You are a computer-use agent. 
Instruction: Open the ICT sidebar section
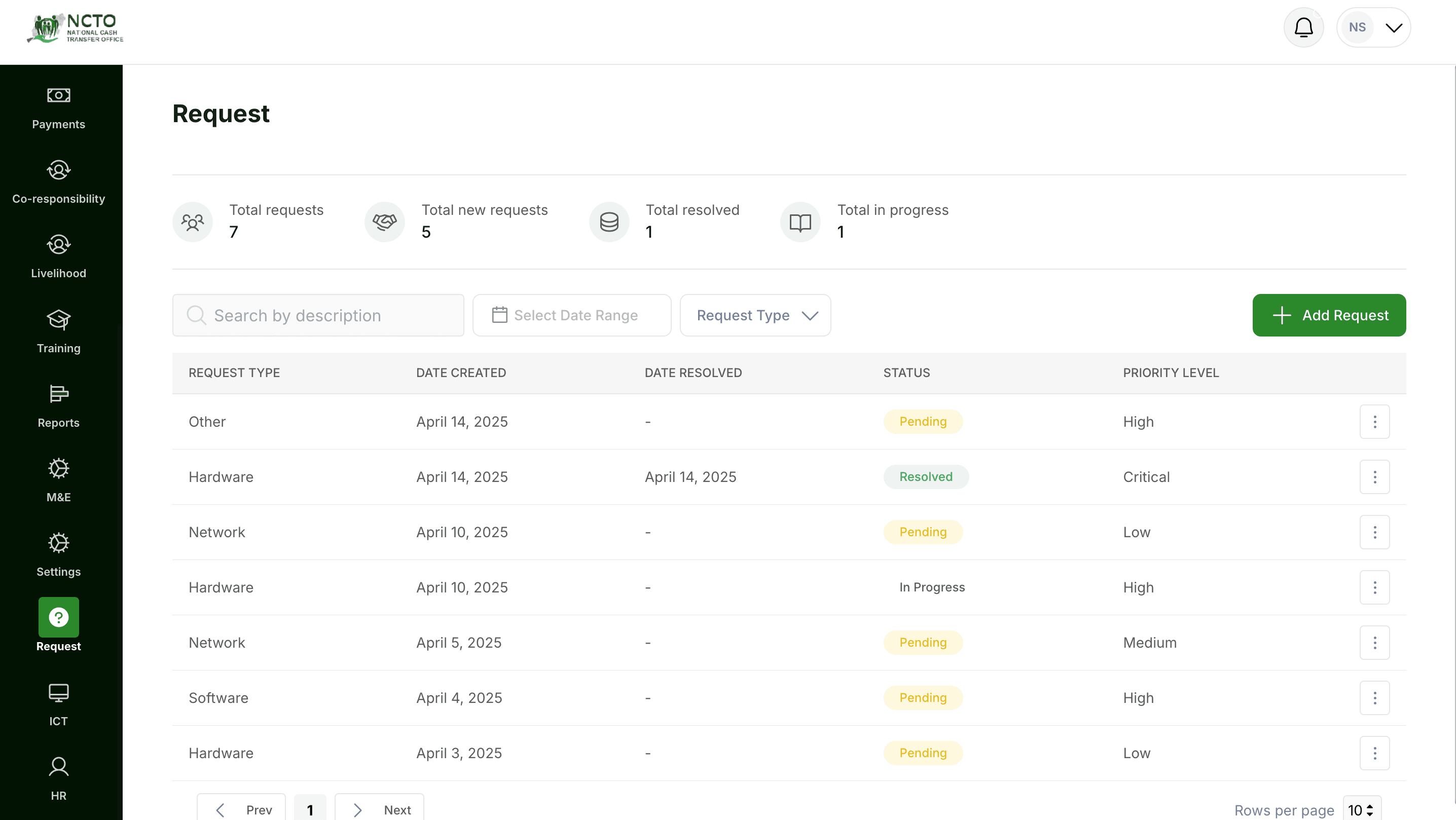coord(58,705)
